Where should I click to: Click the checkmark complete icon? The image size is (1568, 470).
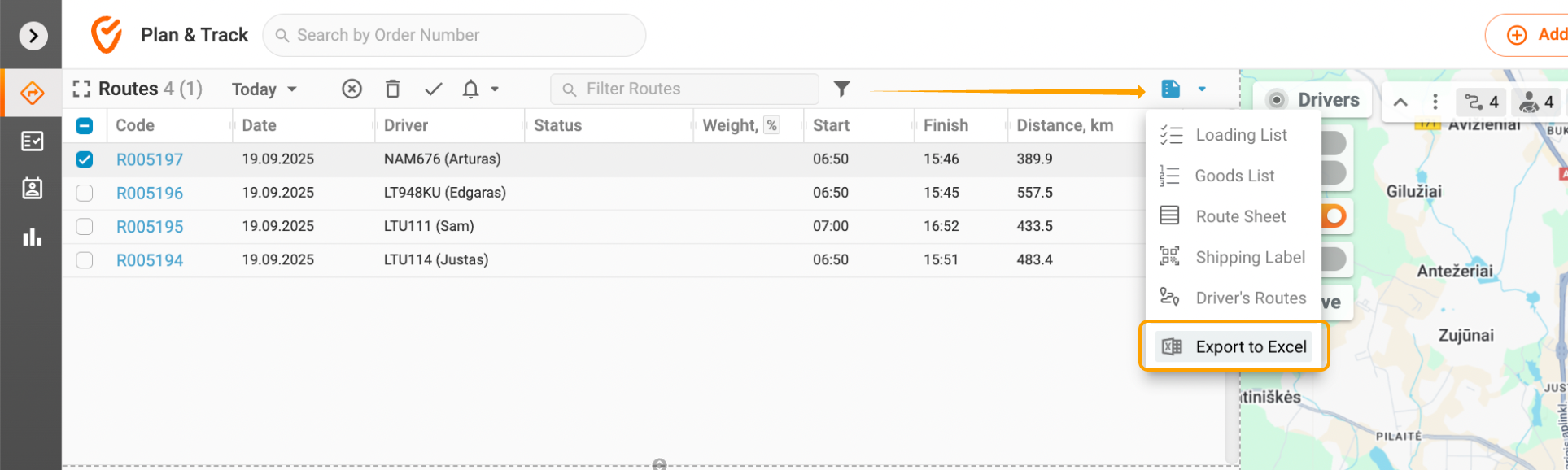[x=433, y=89]
